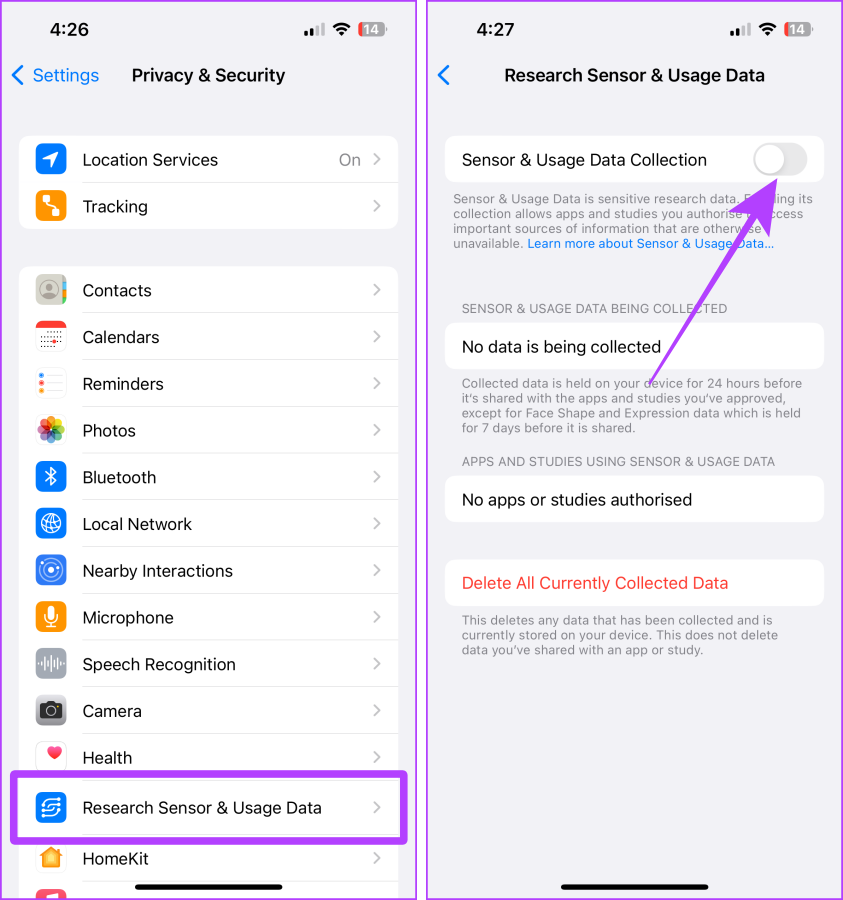Screen dimensions: 843x900
Task: Tap the Camera icon
Action: click(x=50, y=711)
